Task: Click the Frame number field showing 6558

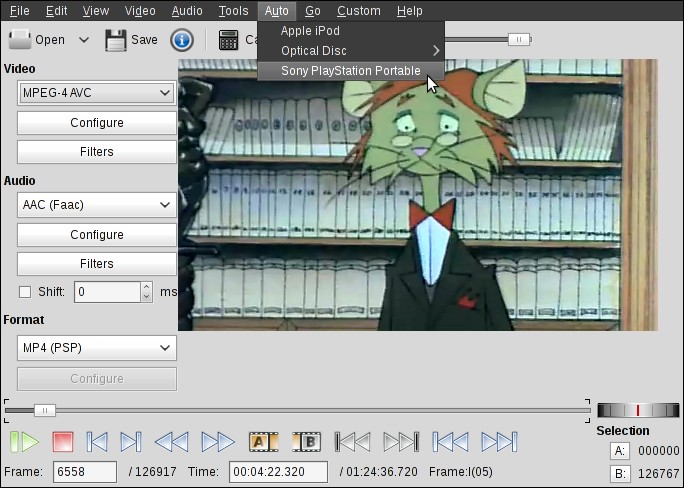Action: coord(85,472)
